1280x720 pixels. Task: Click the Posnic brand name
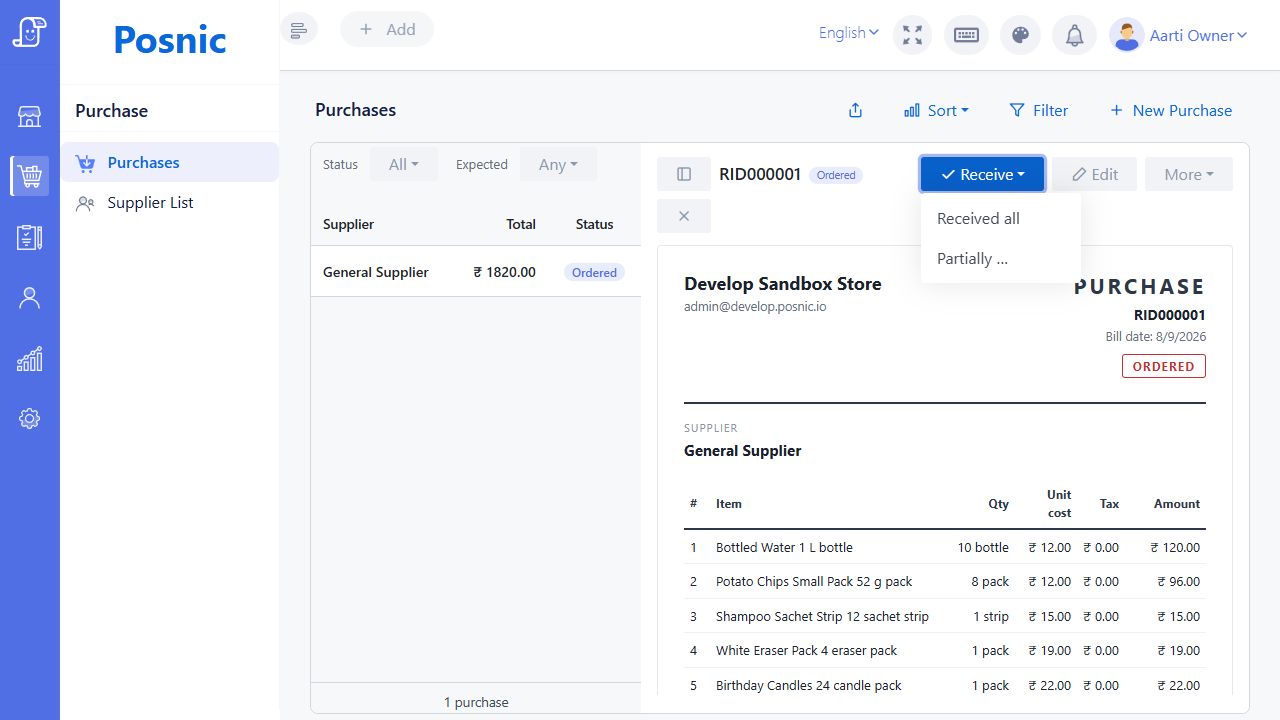[170, 39]
